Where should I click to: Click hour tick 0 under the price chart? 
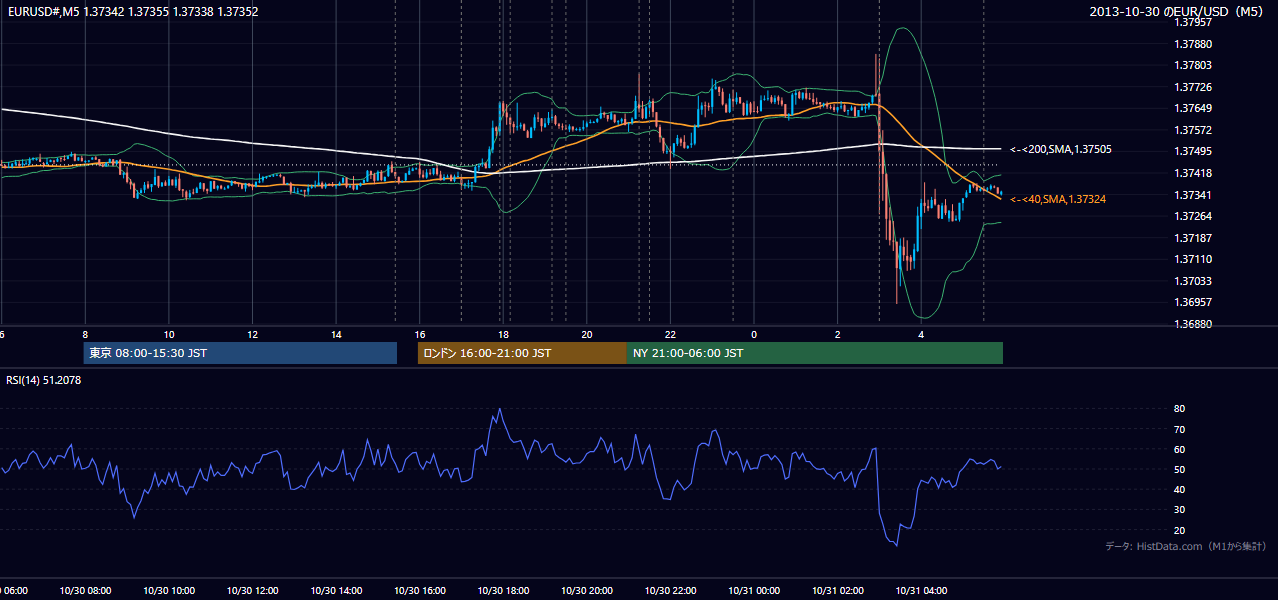click(754, 334)
